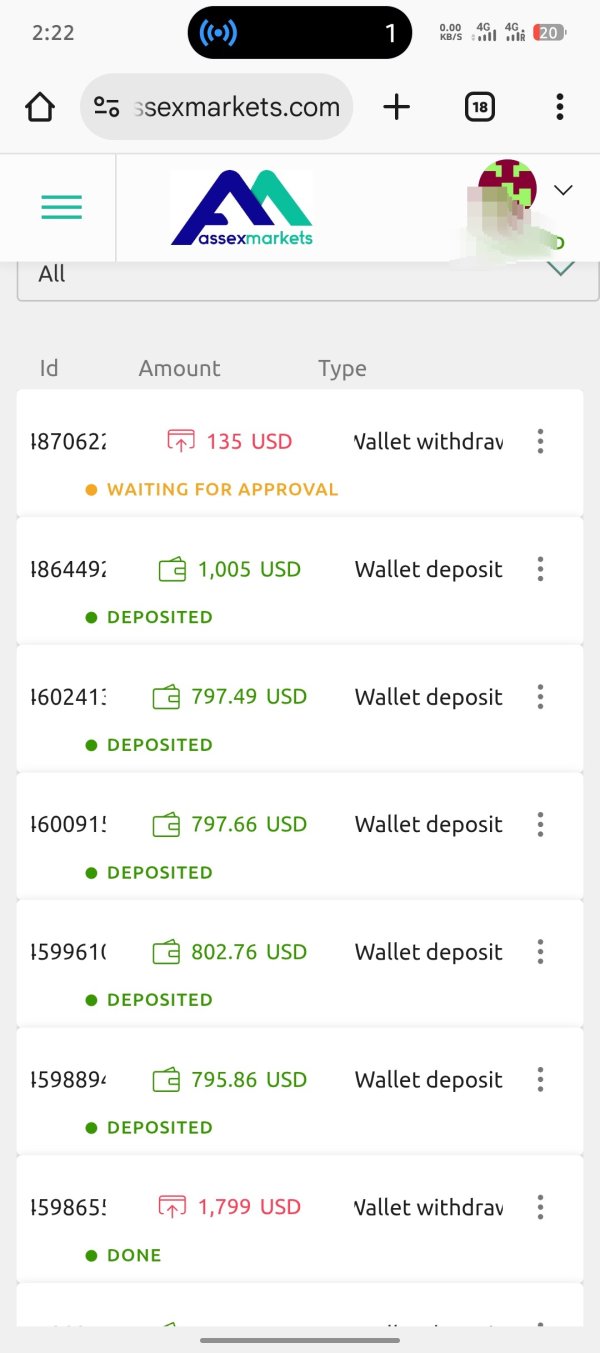Tap the site settings icon in address bar
Screen dimensions: 600x1353
point(107,107)
